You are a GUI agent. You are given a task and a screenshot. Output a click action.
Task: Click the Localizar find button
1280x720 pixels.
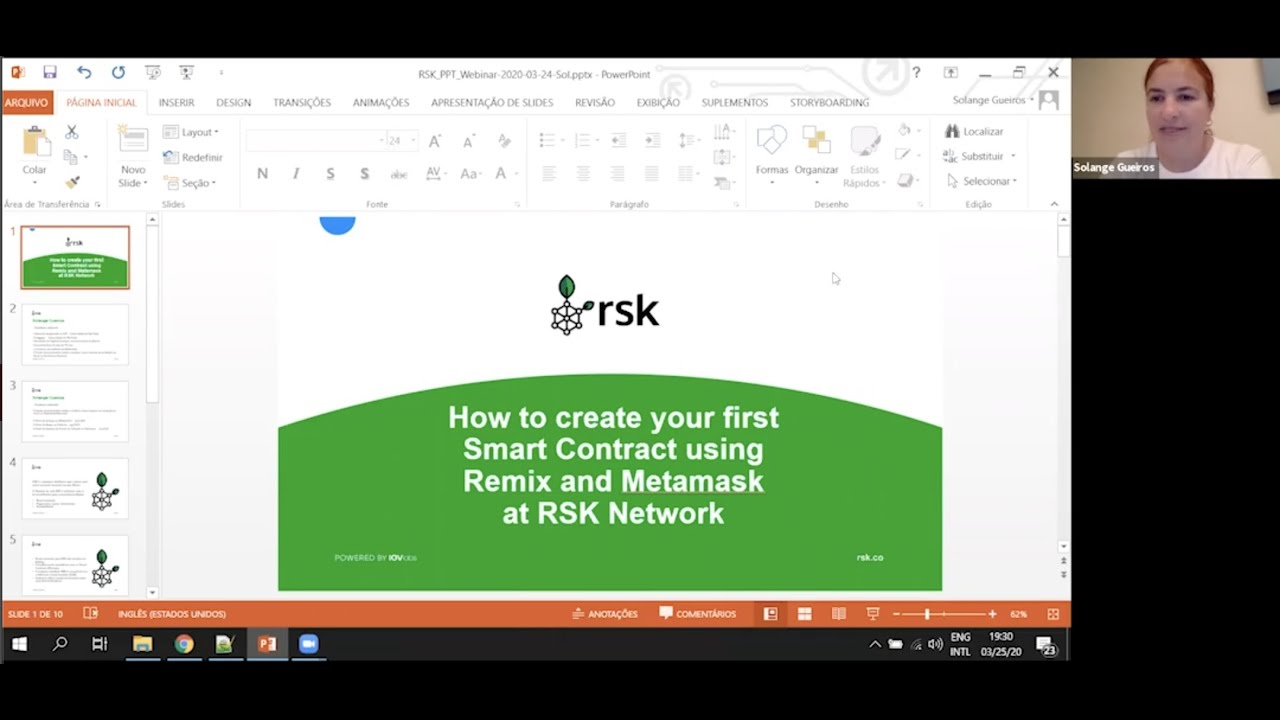tap(973, 131)
